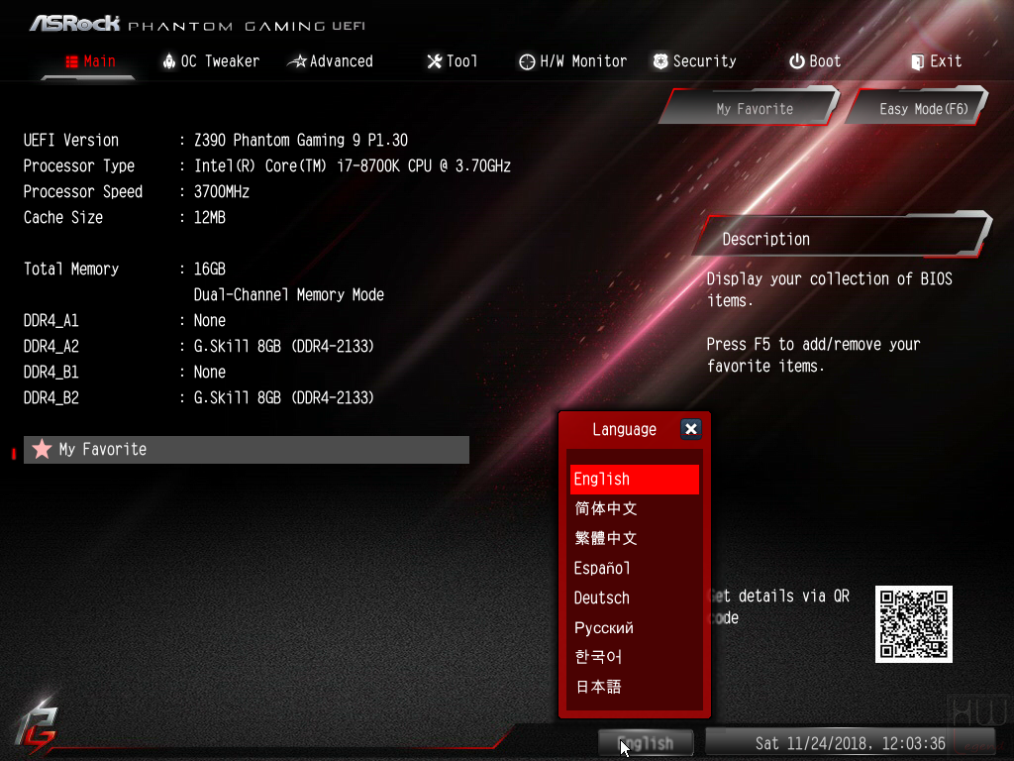Click the H/W Monitor gauge icon
This screenshot has width=1014, height=761.
tap(527, 61)
